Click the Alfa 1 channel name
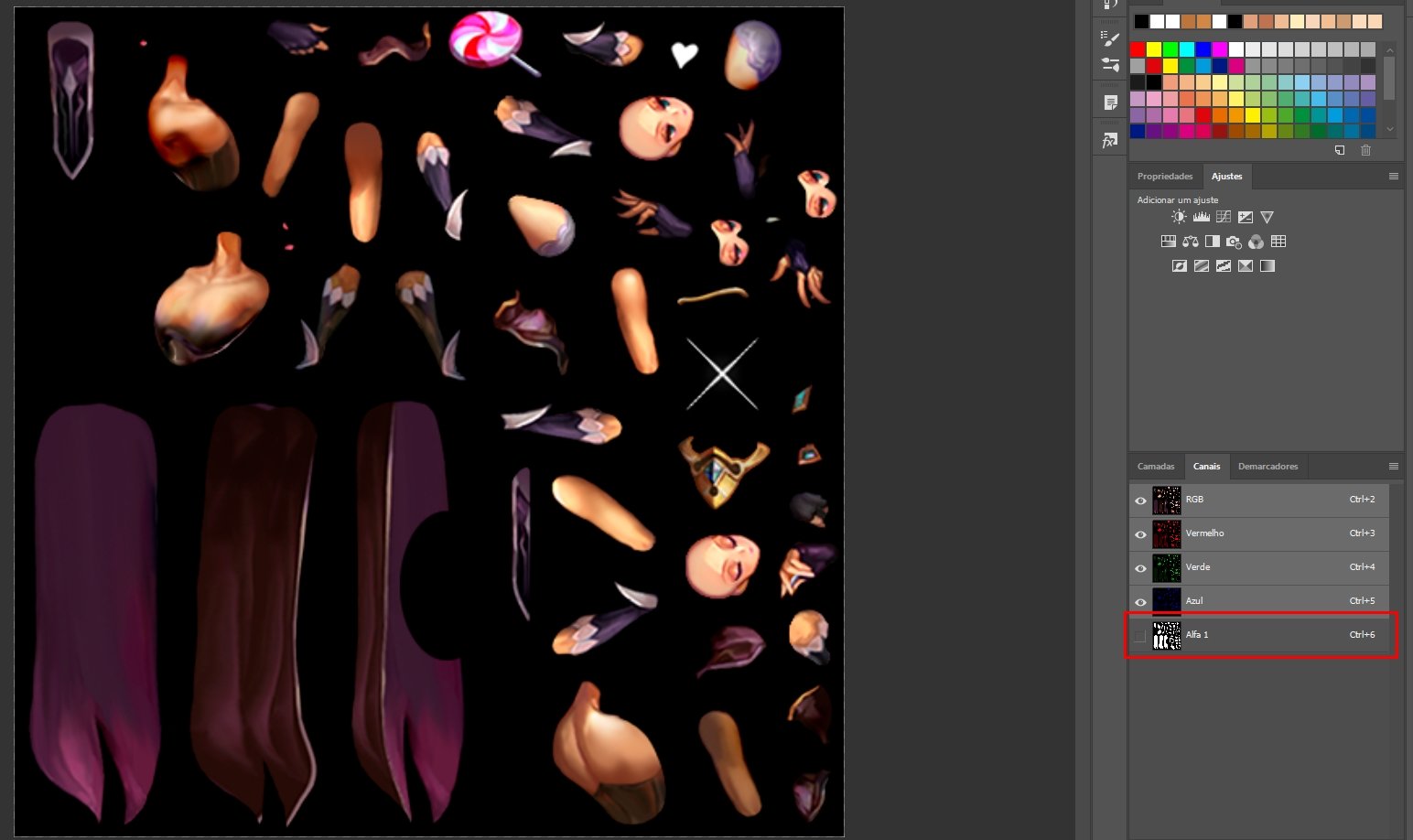 [1197, 635]
